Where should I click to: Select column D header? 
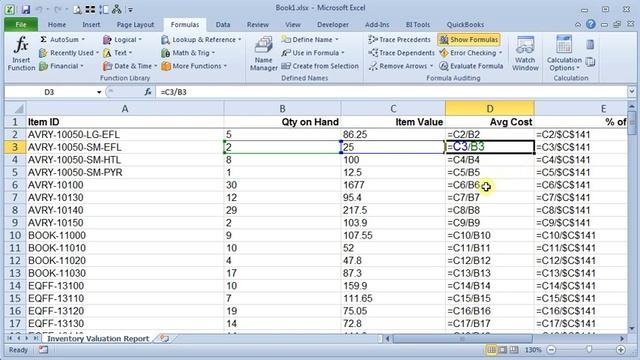tap(489, 109)
